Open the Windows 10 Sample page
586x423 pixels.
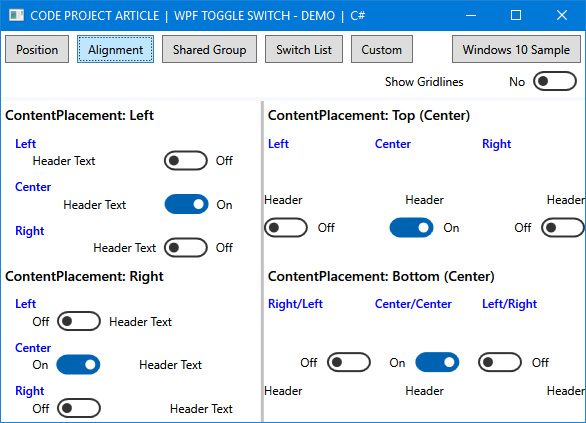pyautogui.click(x=516, y=49)
